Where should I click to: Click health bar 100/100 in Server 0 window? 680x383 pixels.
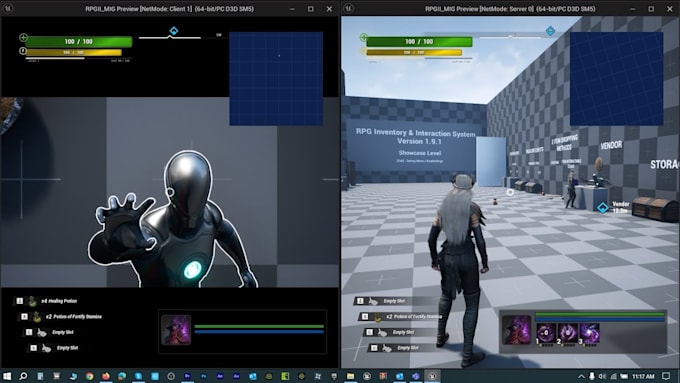[419, 42]
